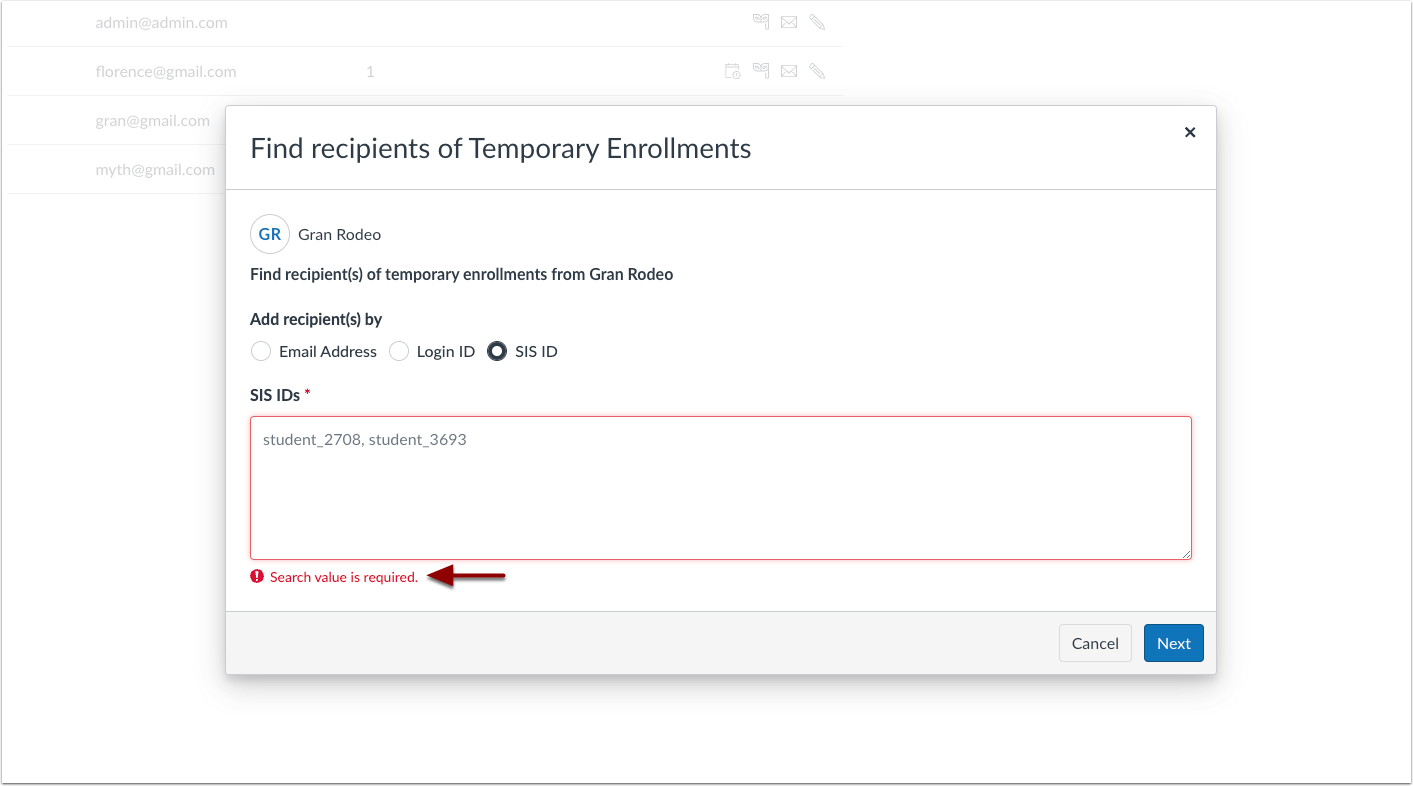Click the pencil edit icon for florence@gmail.com
The height and width of the screenshot is (786, 1413).
[817, 71]
